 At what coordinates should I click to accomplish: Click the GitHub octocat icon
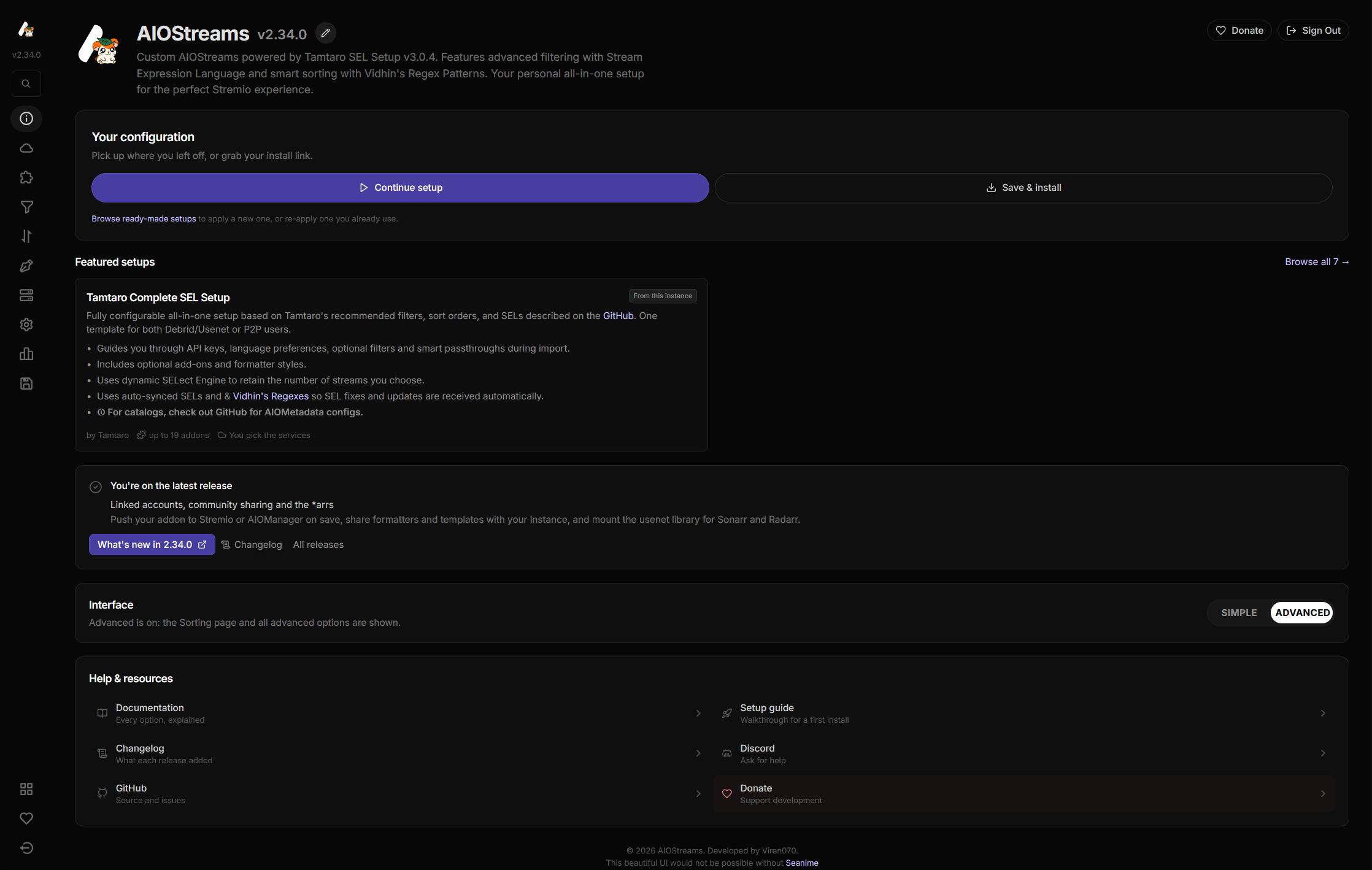point(102,794)
